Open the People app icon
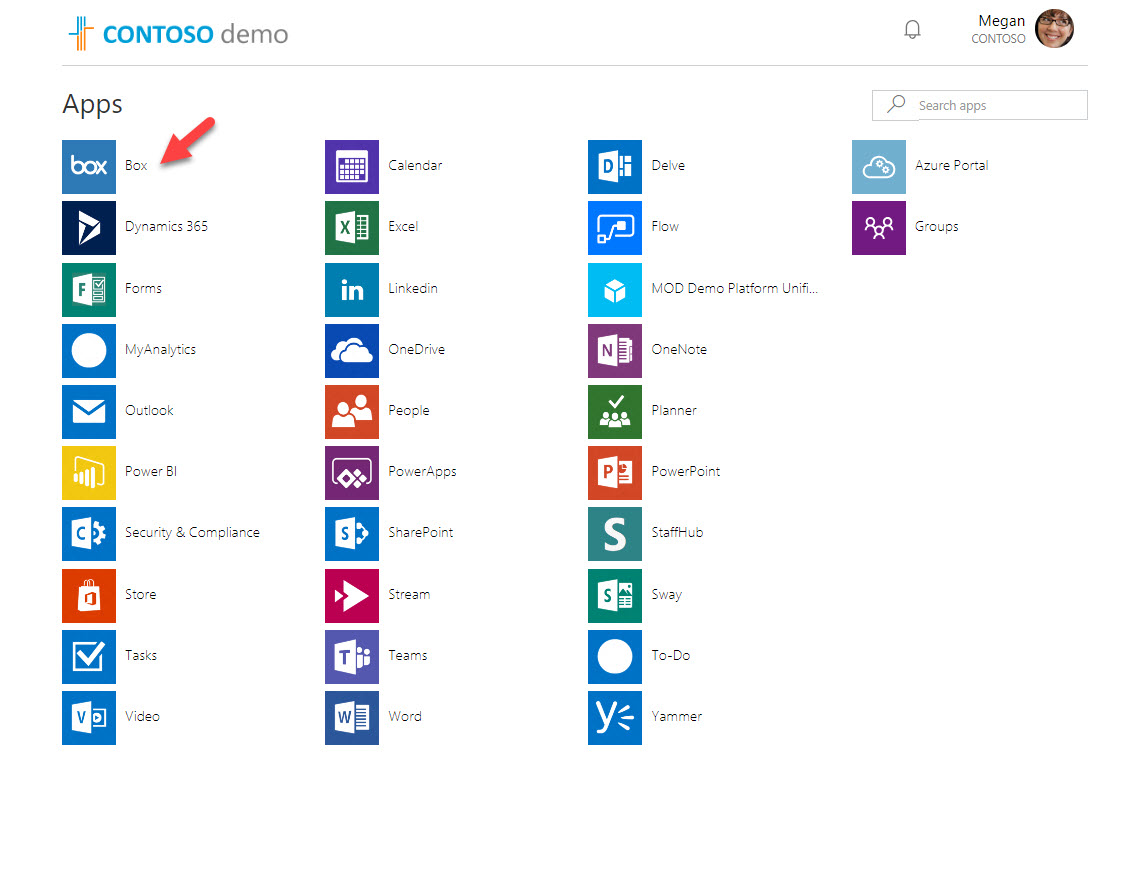The image size is (1132, 889). 352,412
